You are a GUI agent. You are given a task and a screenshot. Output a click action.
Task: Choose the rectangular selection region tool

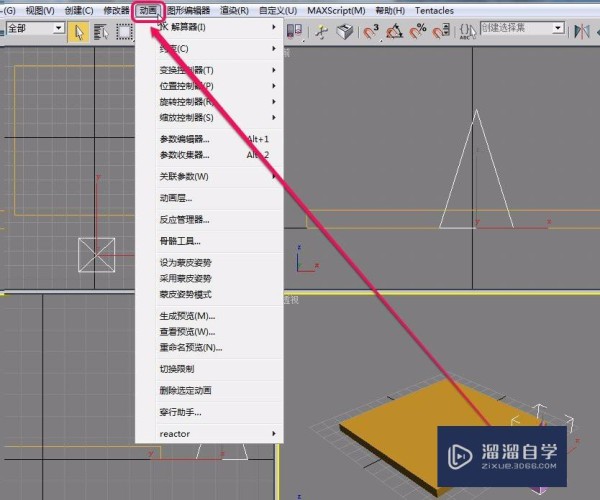point(124,32)
